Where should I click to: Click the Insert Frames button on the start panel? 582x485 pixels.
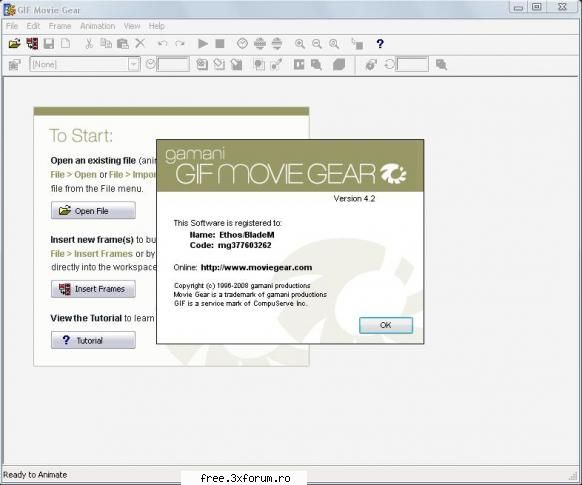[x=93, y=289]
